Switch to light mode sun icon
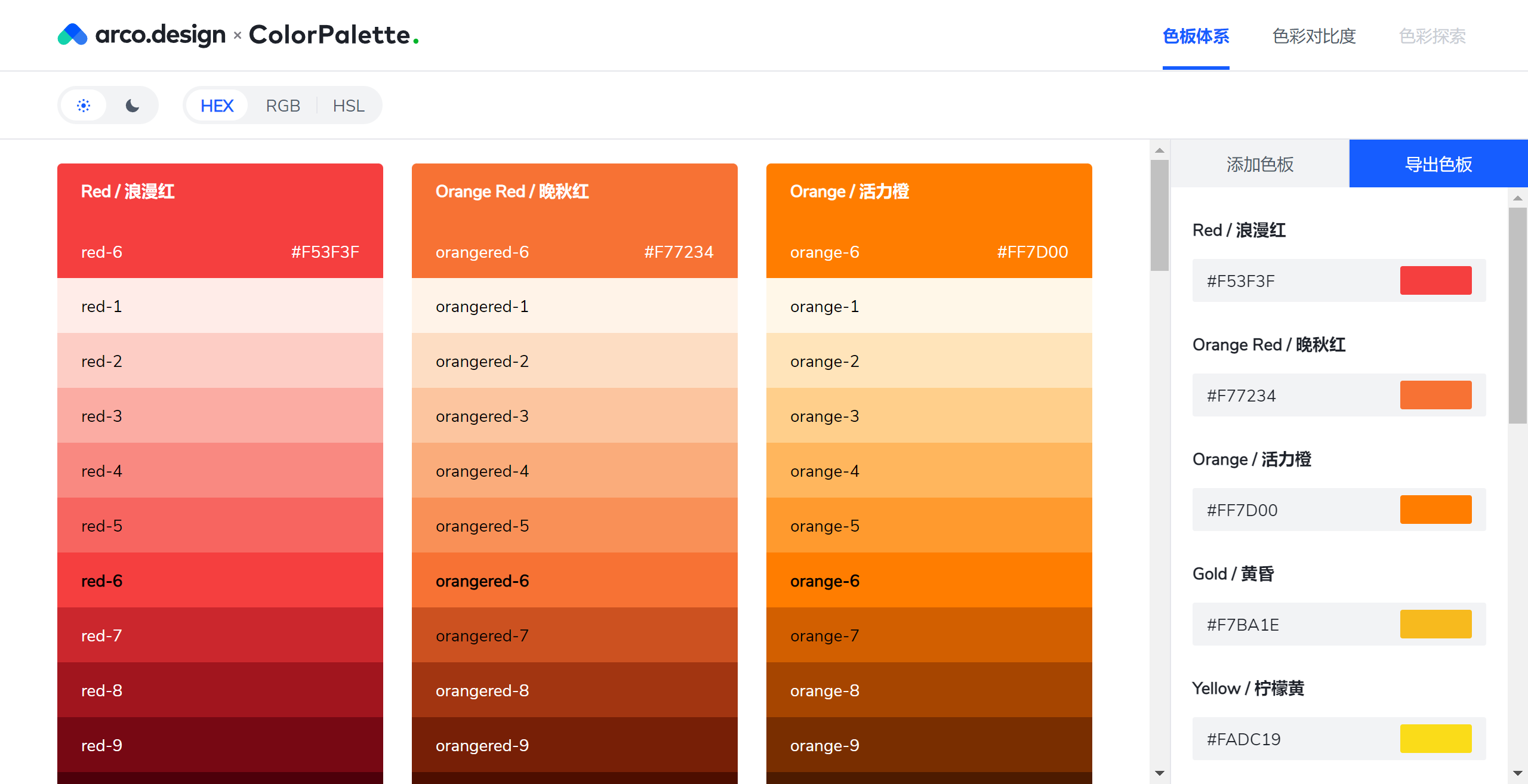1528x784 pixels. click(x=84, y=106)
